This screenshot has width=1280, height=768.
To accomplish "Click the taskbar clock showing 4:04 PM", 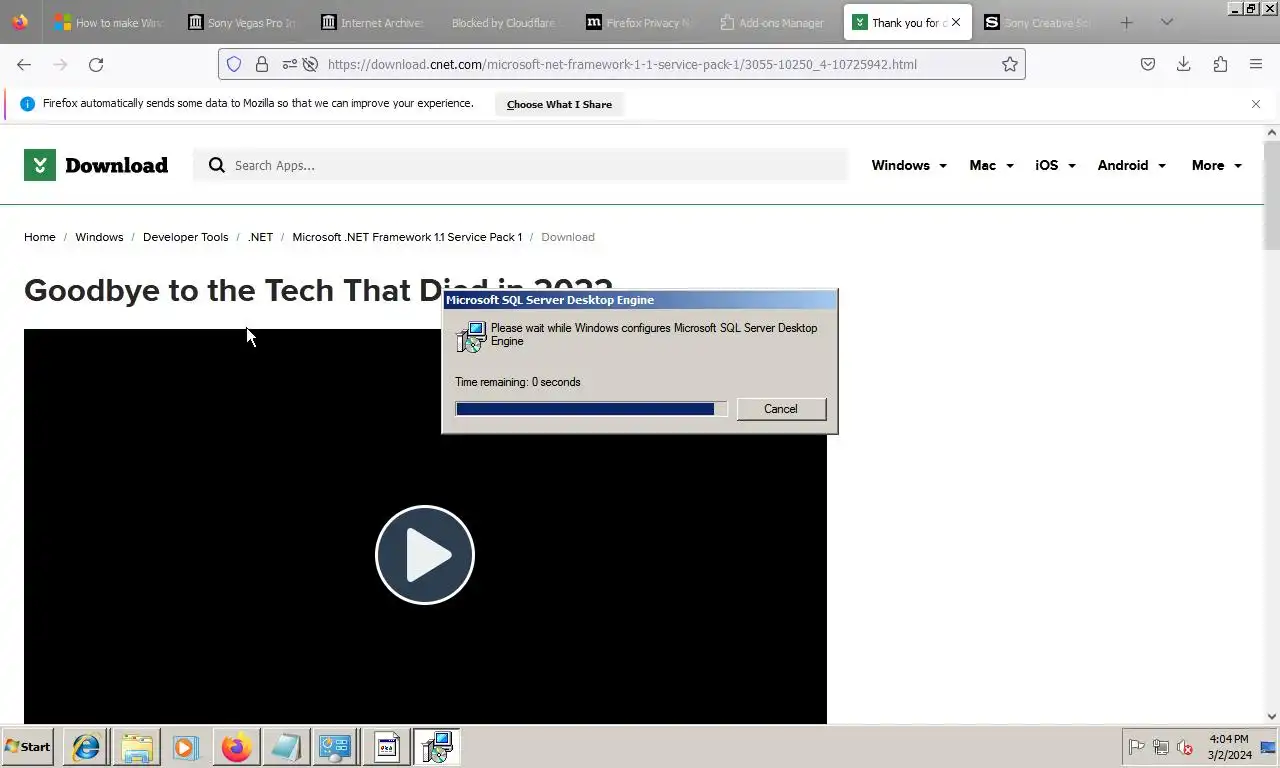I will click(1229, 747).
